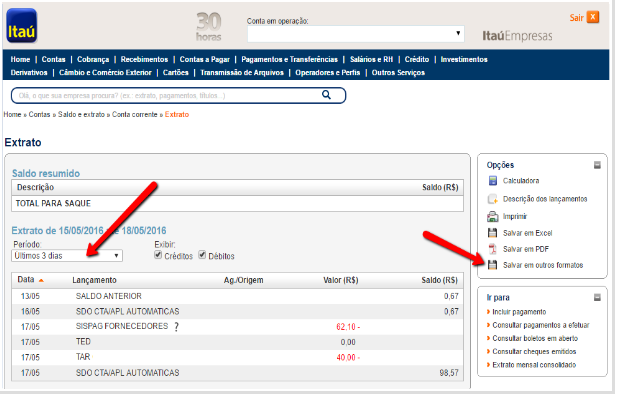Open the Home menu
The image size is (617, 397).
(x=20, y=59)
